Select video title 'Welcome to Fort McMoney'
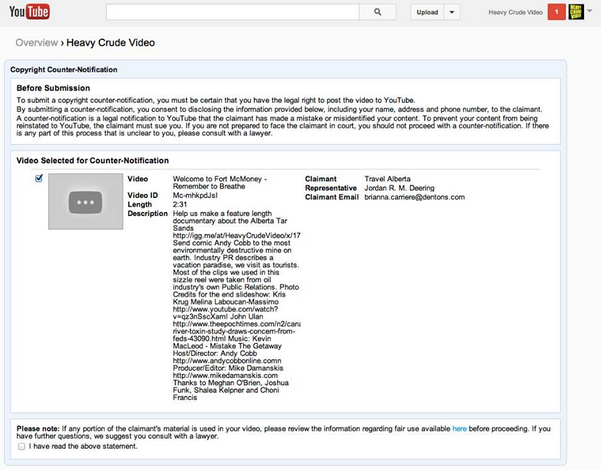 tap(220, 182)
